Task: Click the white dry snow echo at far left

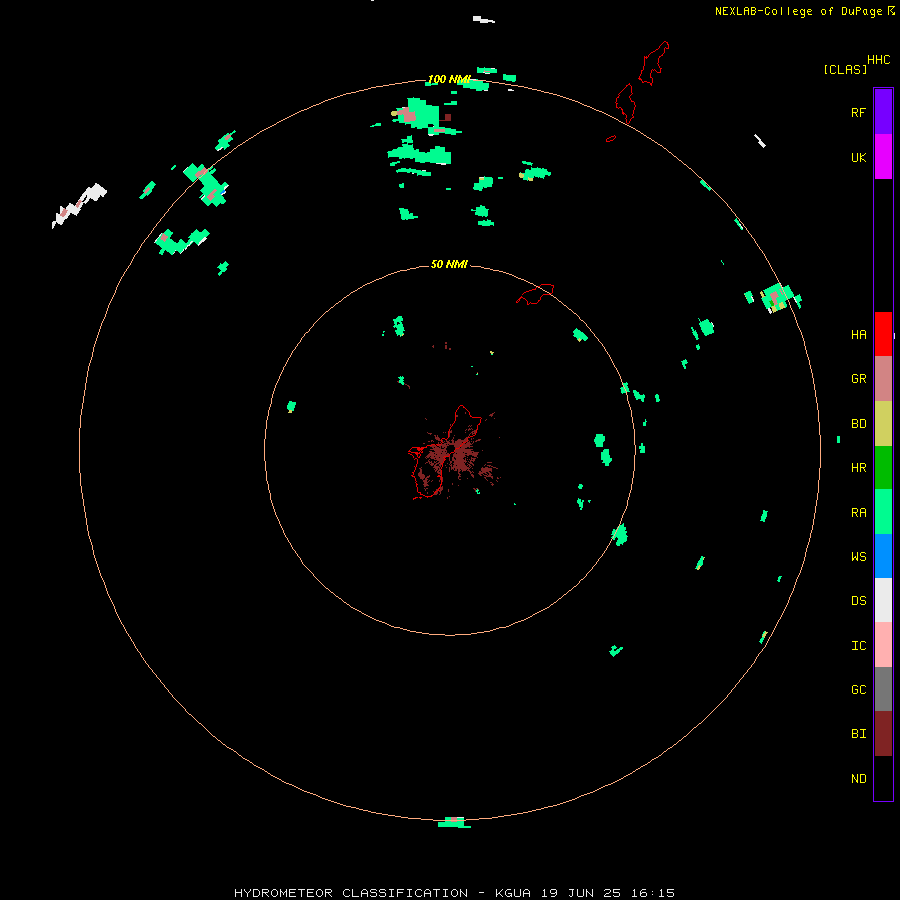Action: [79, 205]
